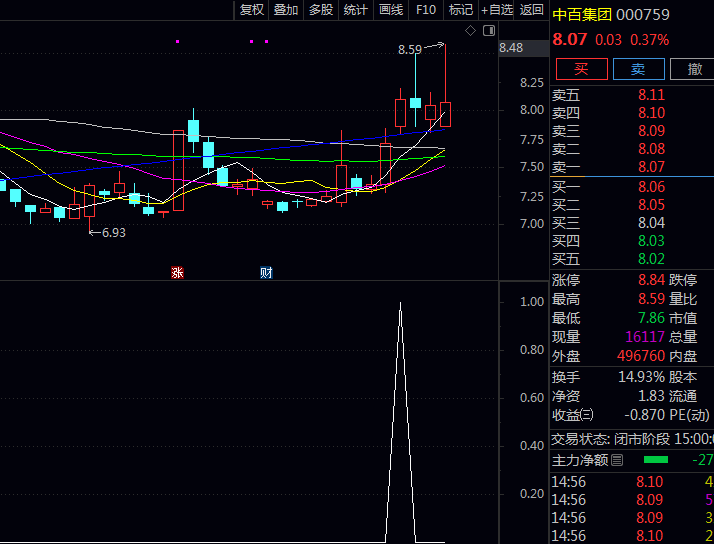Image resolution: width=714 pixels, height=544 pixels.
Task: Open the blue 财 financial marker
Action: click(266, 273)
